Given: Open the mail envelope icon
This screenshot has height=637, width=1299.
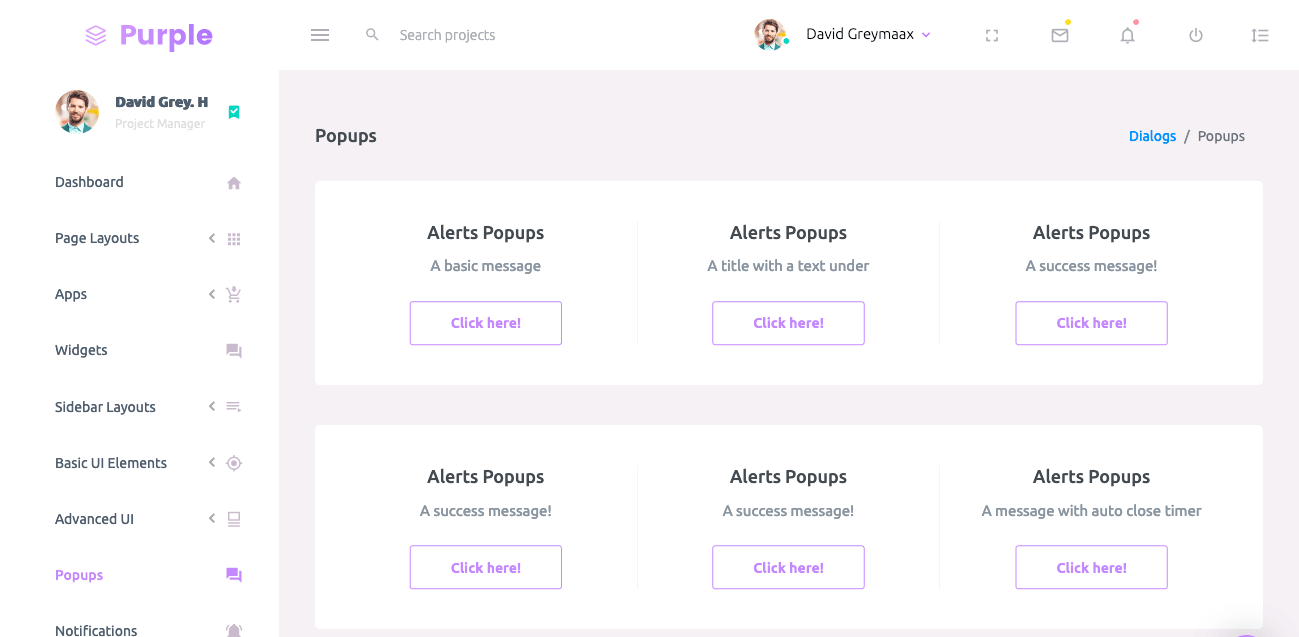Looking at the screenshot, I should click(1060, 35).
